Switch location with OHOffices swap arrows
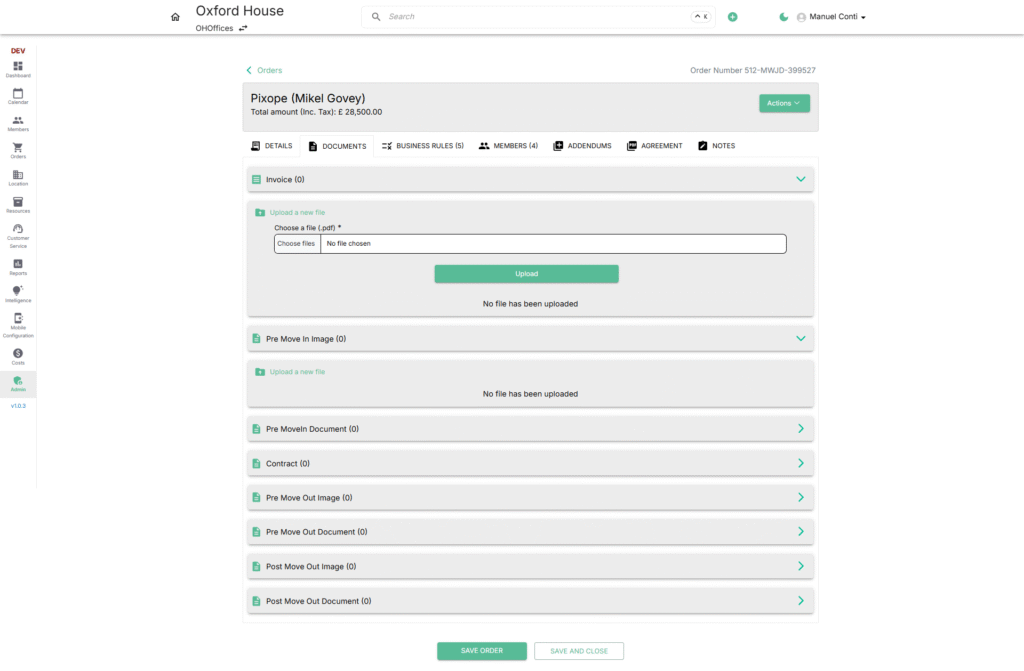The height and width of the screenshot is (671, 1024). [243, 28]
